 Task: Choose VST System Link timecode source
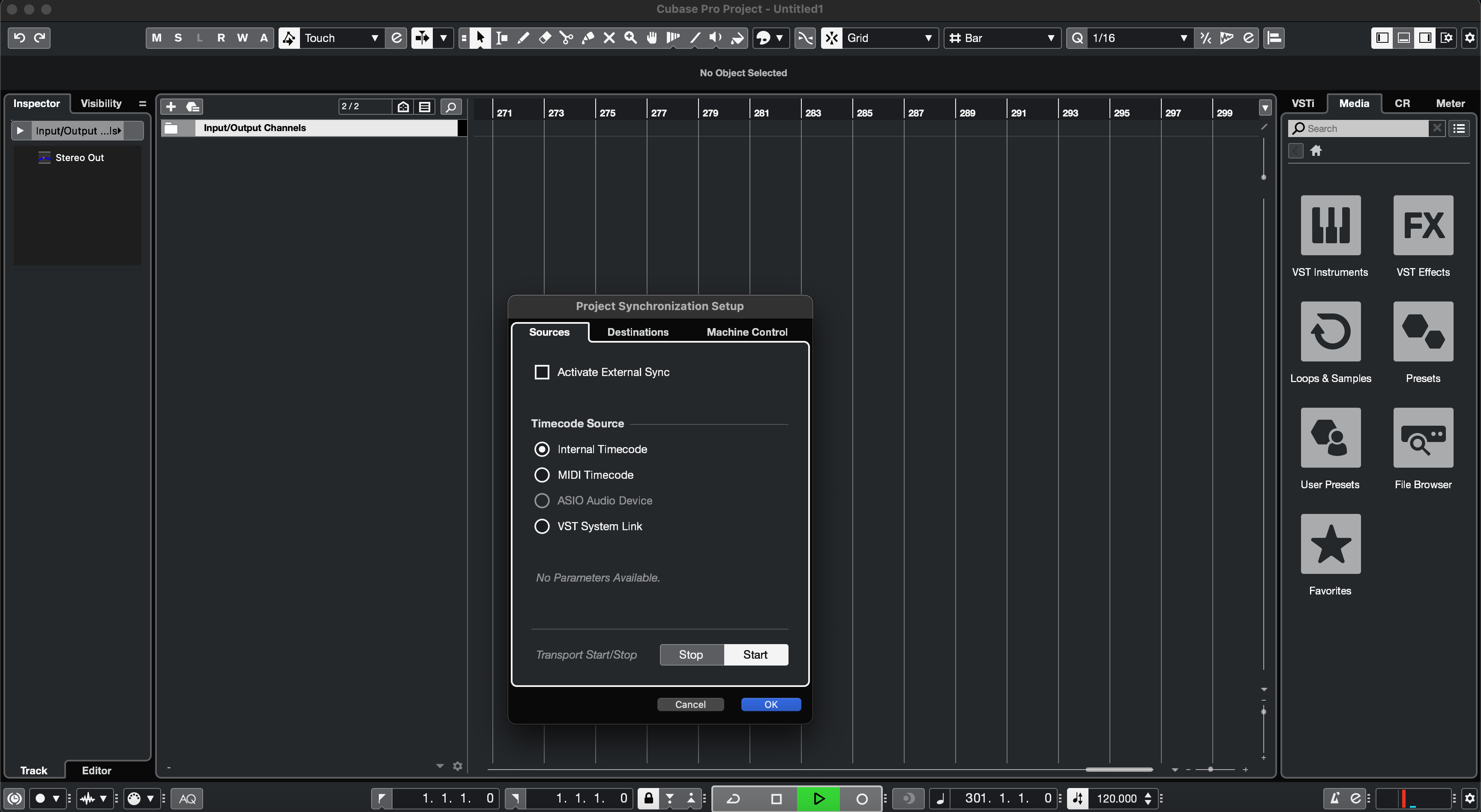coord(542,526)
